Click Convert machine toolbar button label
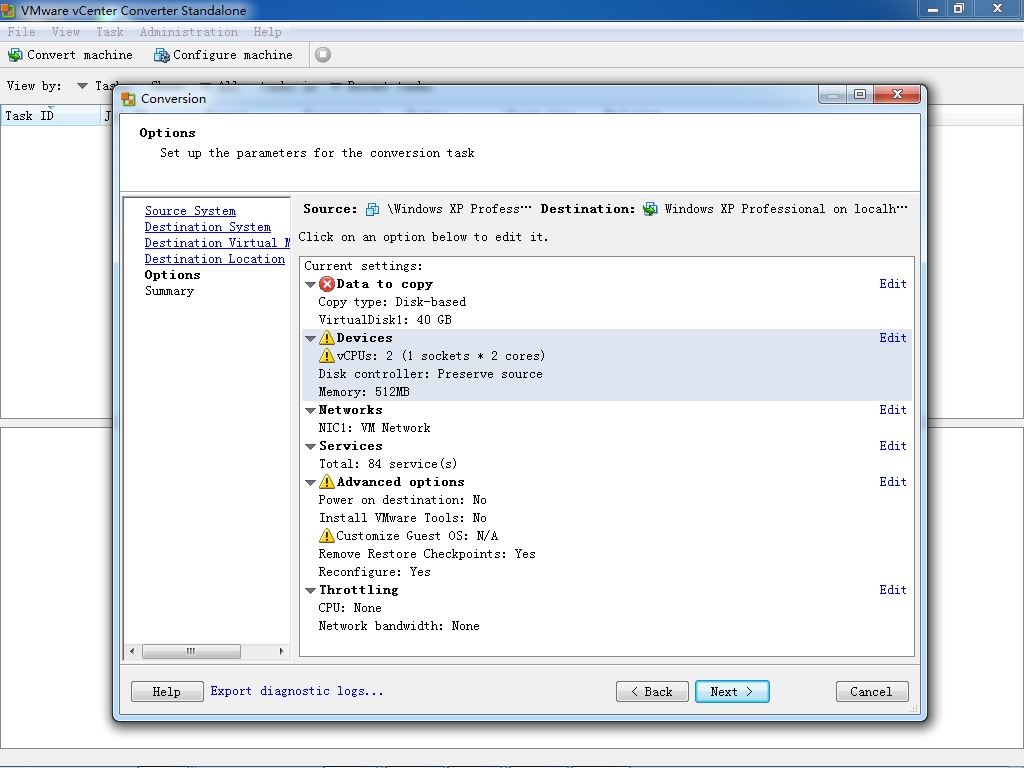 pos(80,55)
